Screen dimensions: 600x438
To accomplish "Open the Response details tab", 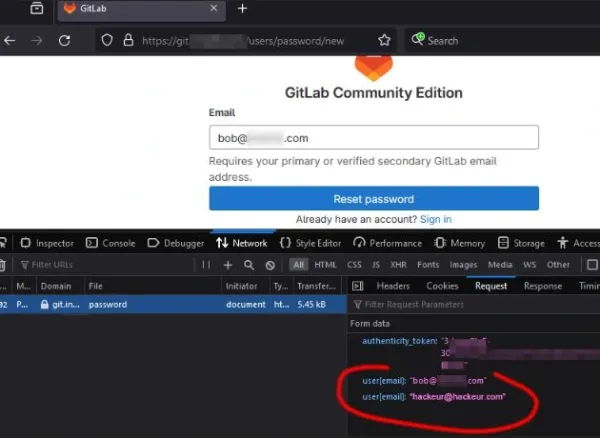I will [543, 286].
